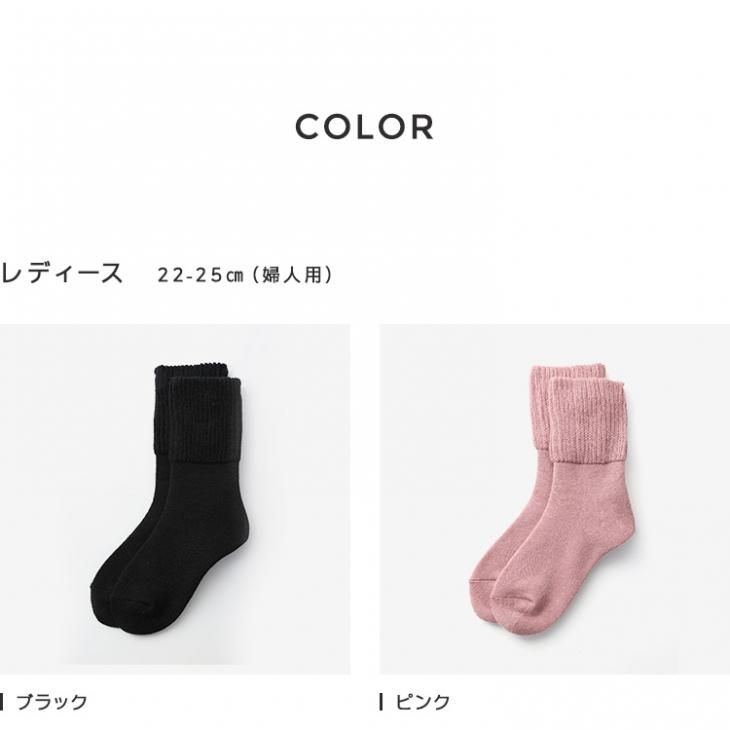Click the vertical bar marker beside ブラック
The width and height of the screenshot is (730, 730).
pyautogui.click(x=2, y=702)
